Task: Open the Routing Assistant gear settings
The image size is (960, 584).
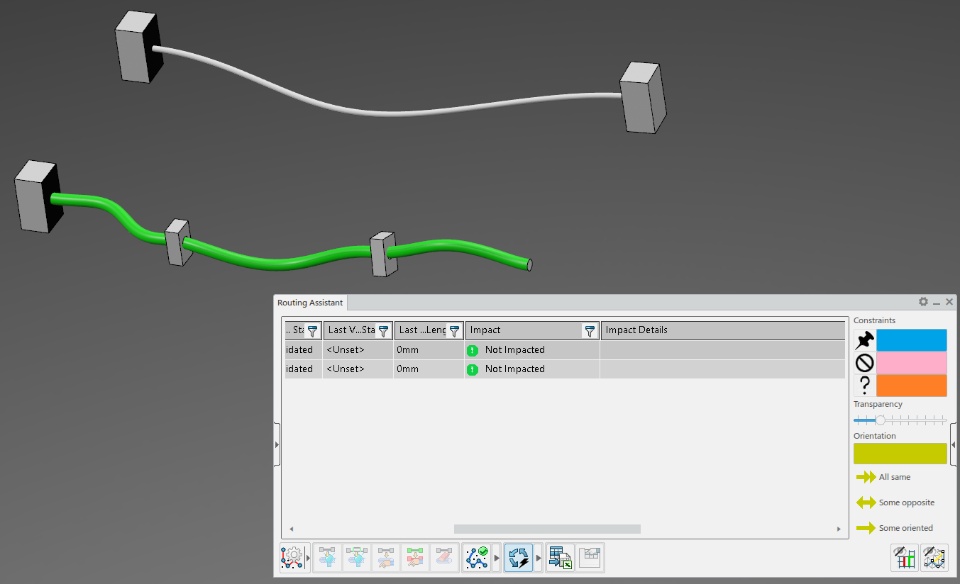Action: point(923,302)
